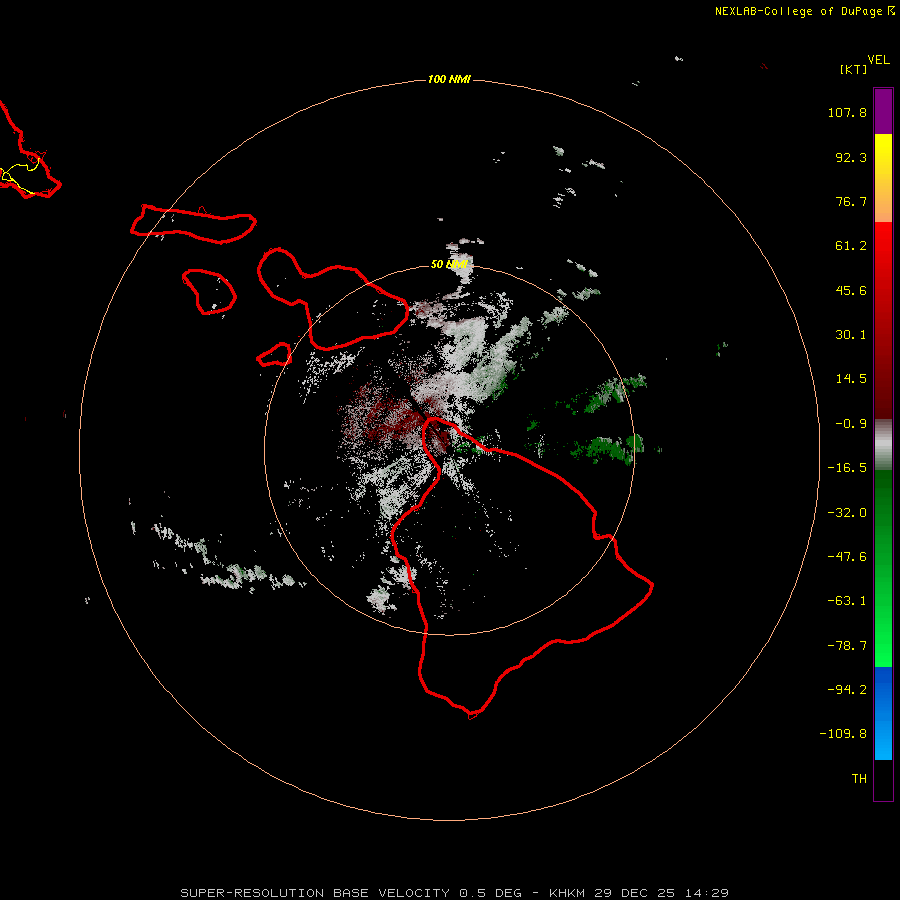This screenshot has width=900, height=900.
Task: Click the -109.8 legend value
Action: [x=843, y=734]
